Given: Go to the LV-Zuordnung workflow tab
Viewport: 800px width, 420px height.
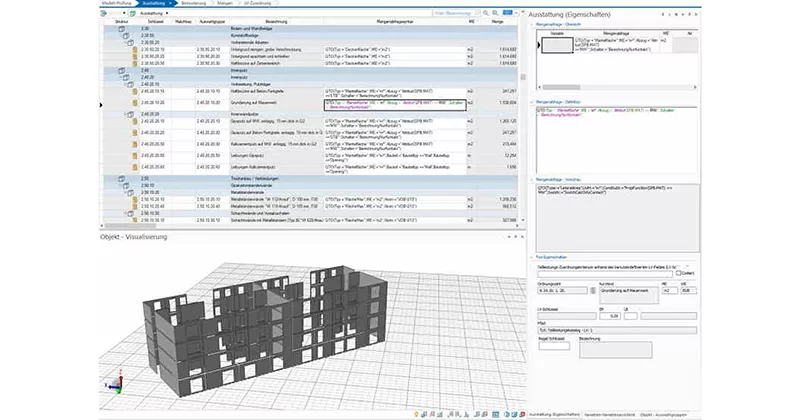Looking at the screenshot, I should [257, 3].
